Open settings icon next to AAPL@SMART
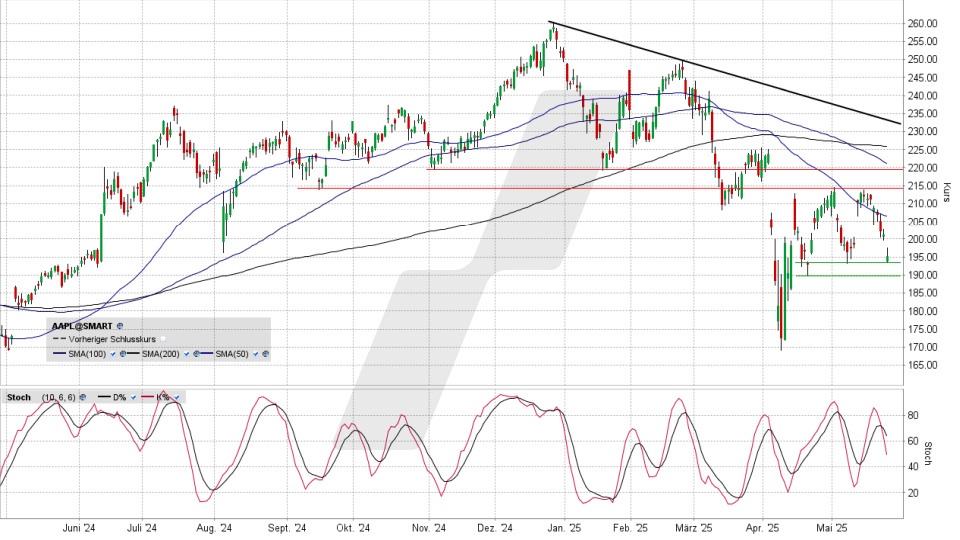Viewport: 960px width, 540px height. tap(120, 326)
